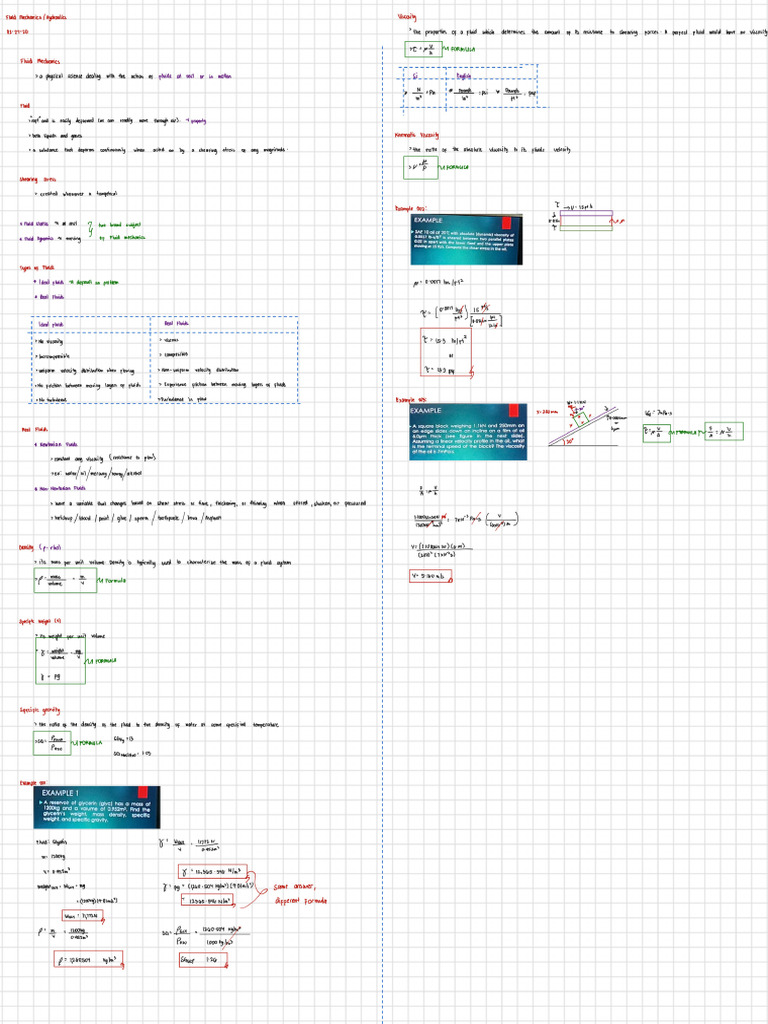This screenshot has height=1024, width=768.
Task: Click the "Fluid Mechanics / Hydraulics" page title
Action: (36, 18)
